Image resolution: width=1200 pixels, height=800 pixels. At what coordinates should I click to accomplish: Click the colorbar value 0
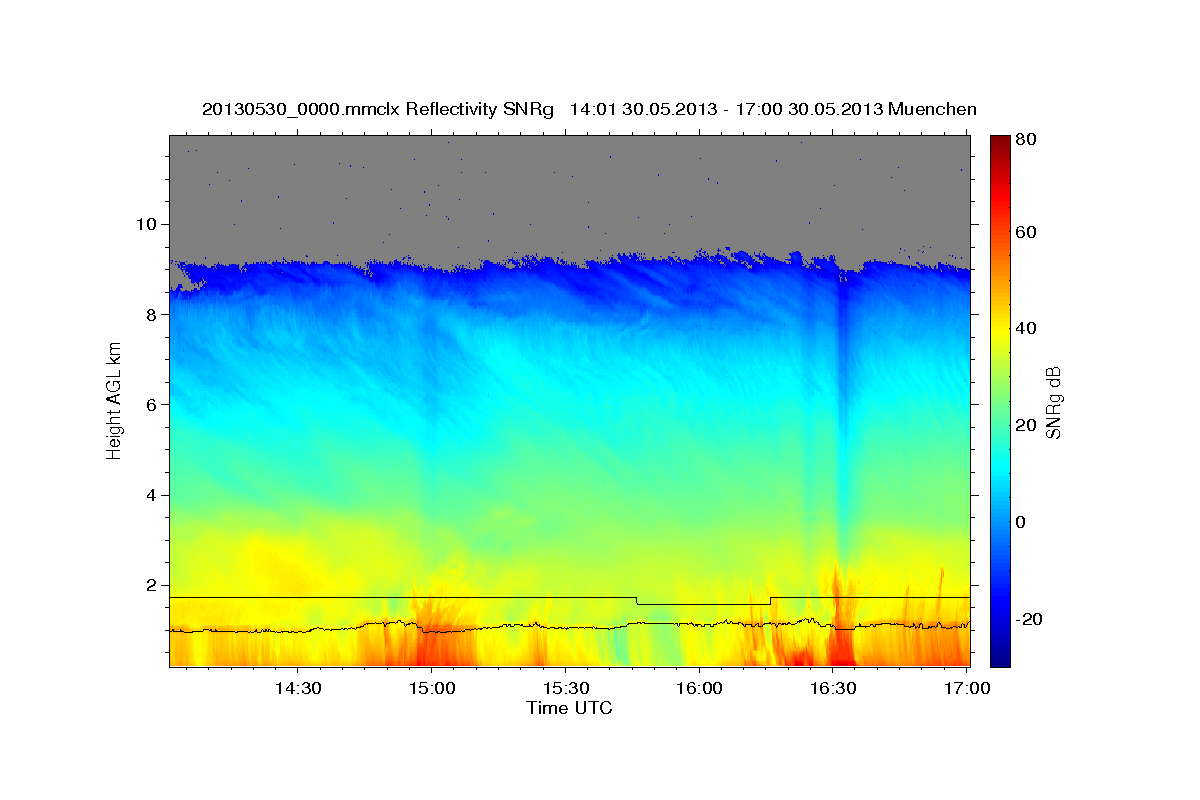[x=1023, y=522]
